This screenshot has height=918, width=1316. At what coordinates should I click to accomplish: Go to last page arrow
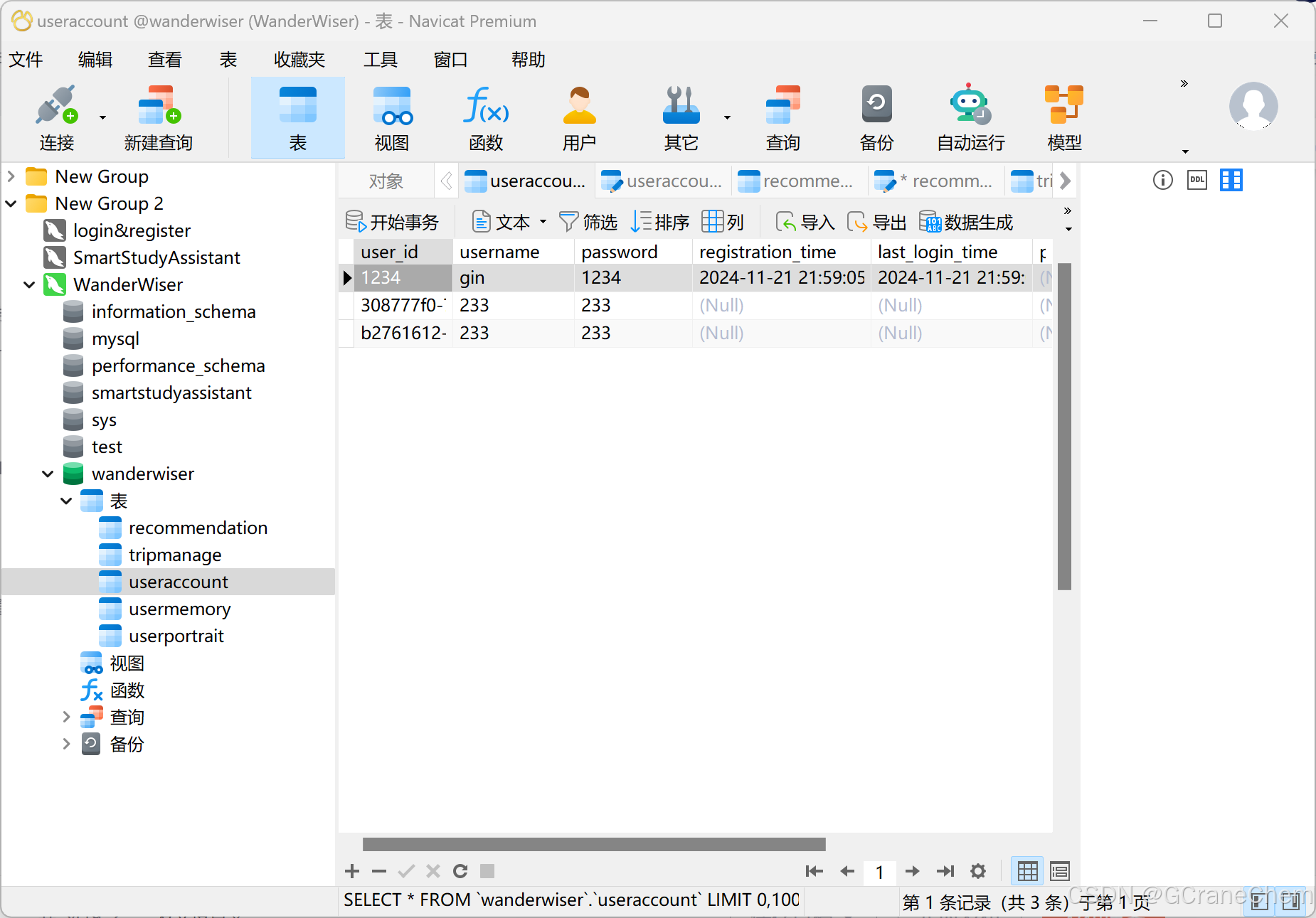pos(945,871)
